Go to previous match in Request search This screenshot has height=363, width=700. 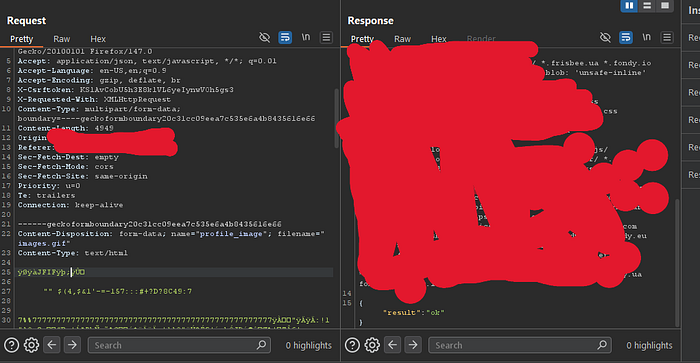(x=52, y=345)
